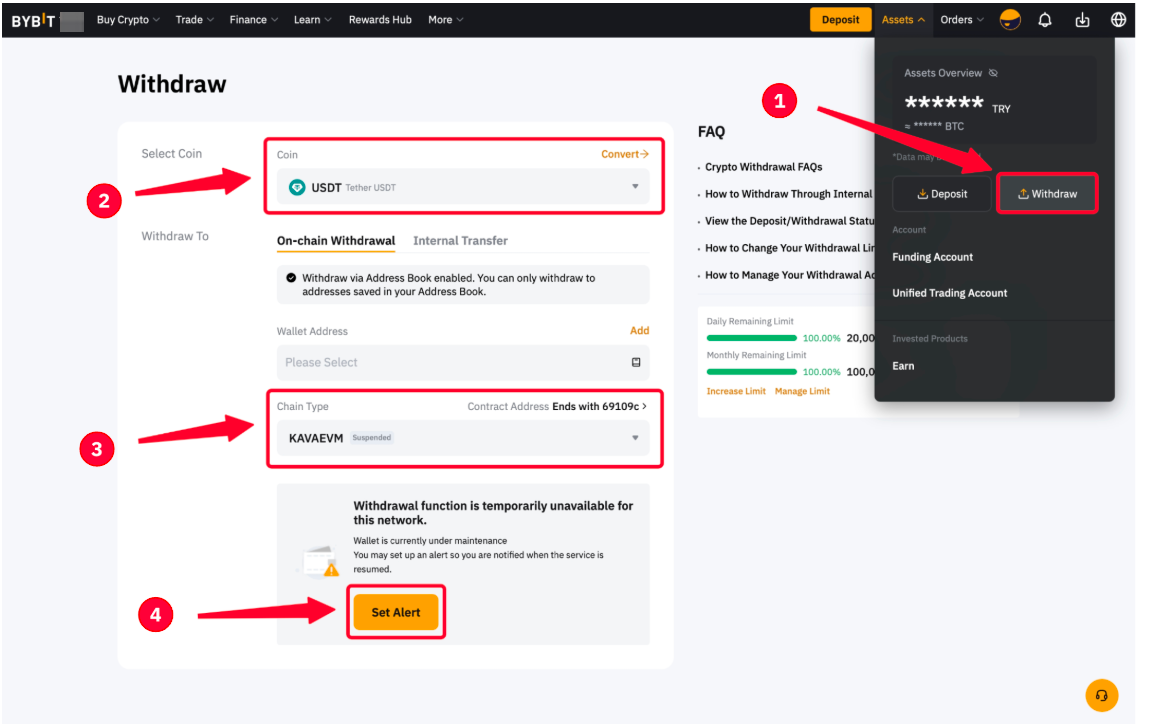Screen dimensions: 1150x728
Task: Open the user profile avatar
Action: coord(1010,20)
